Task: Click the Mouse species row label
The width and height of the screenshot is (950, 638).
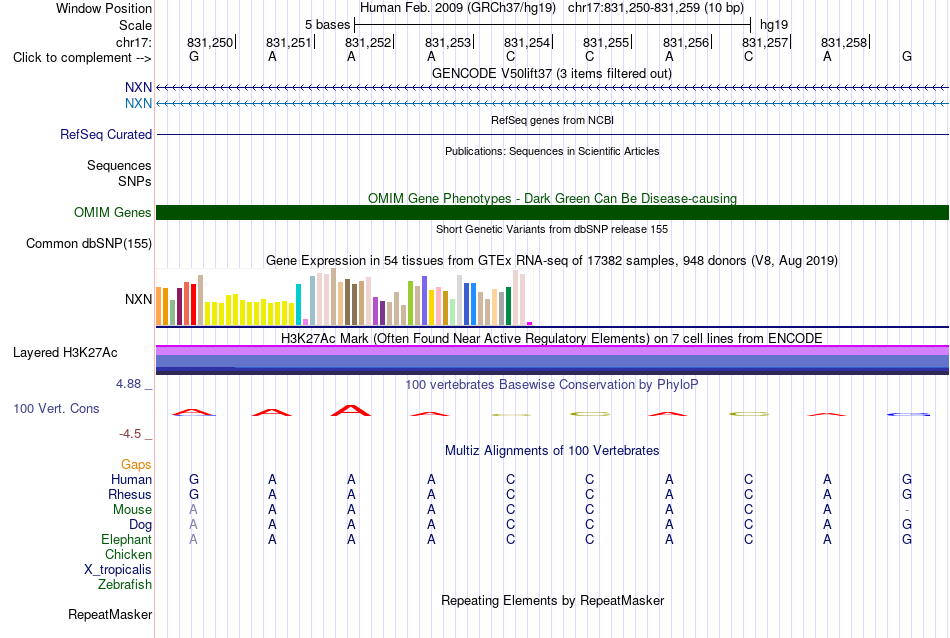Action: [x=132, y=510]
